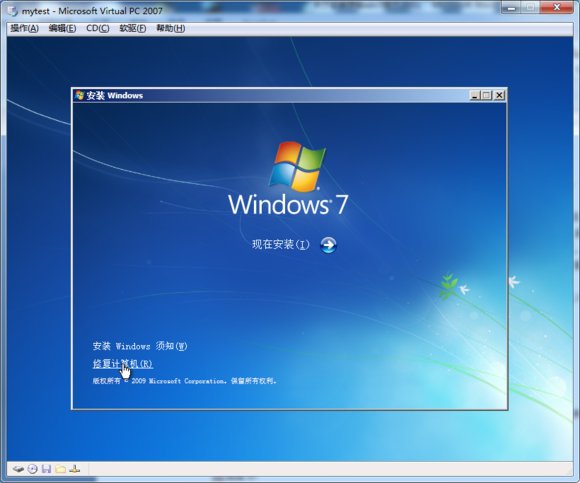Minimize the 安装 Windows dialog

pos(475,95)
